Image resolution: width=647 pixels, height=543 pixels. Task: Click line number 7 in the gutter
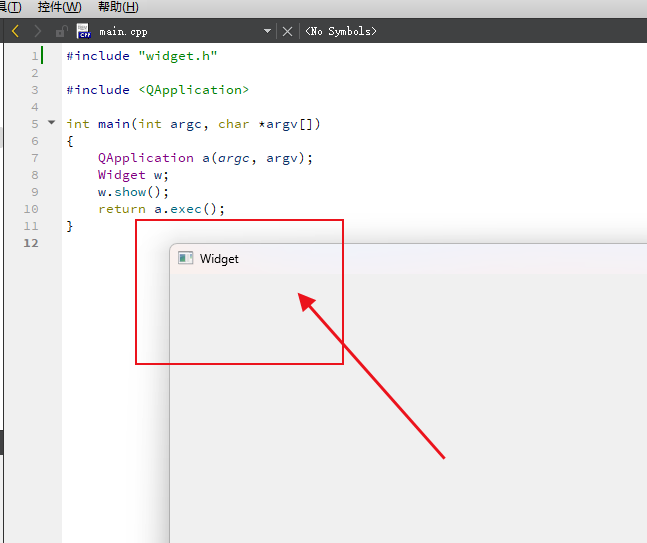pos(35,158)
